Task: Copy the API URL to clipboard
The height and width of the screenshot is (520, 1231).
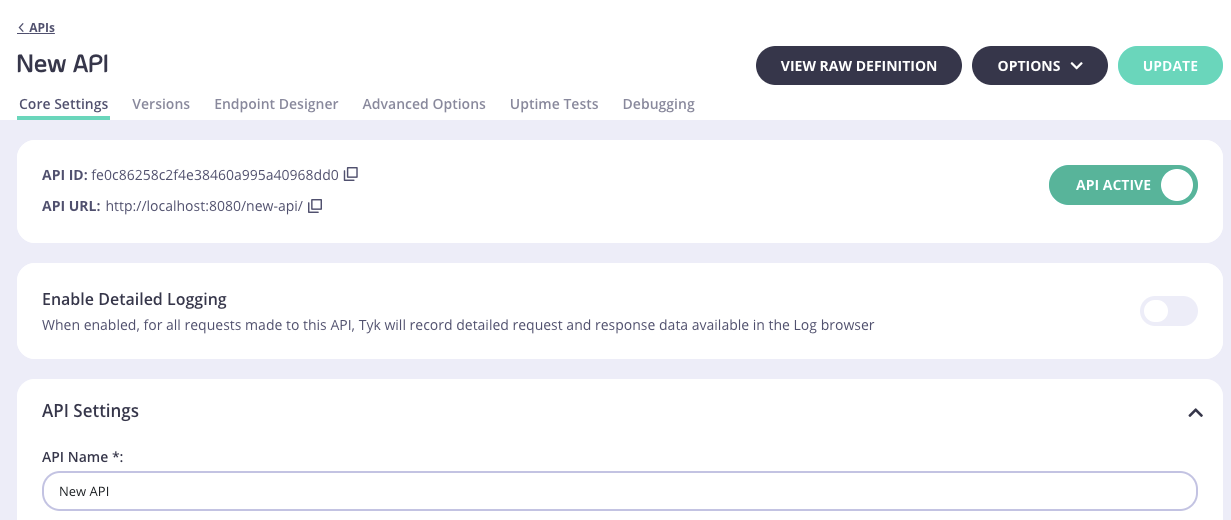Action: (x=315, y=206)
